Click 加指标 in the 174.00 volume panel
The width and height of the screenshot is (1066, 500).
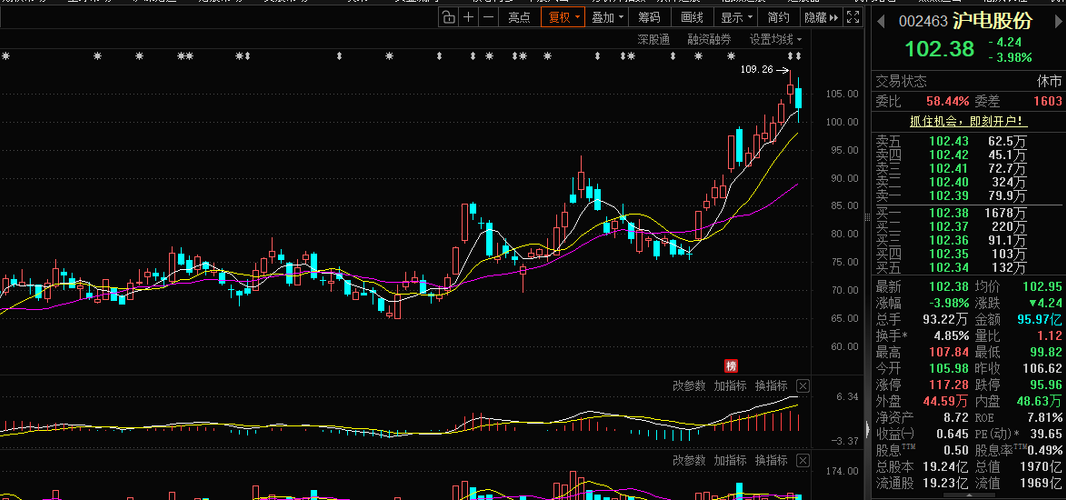pos(730,461)
